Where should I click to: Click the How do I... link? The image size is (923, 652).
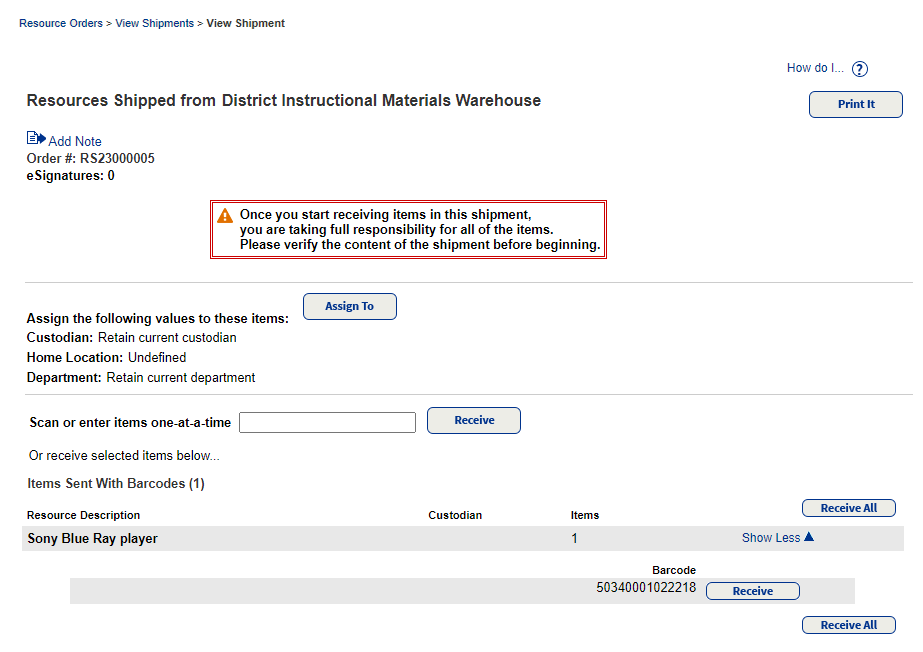[815, 67]
